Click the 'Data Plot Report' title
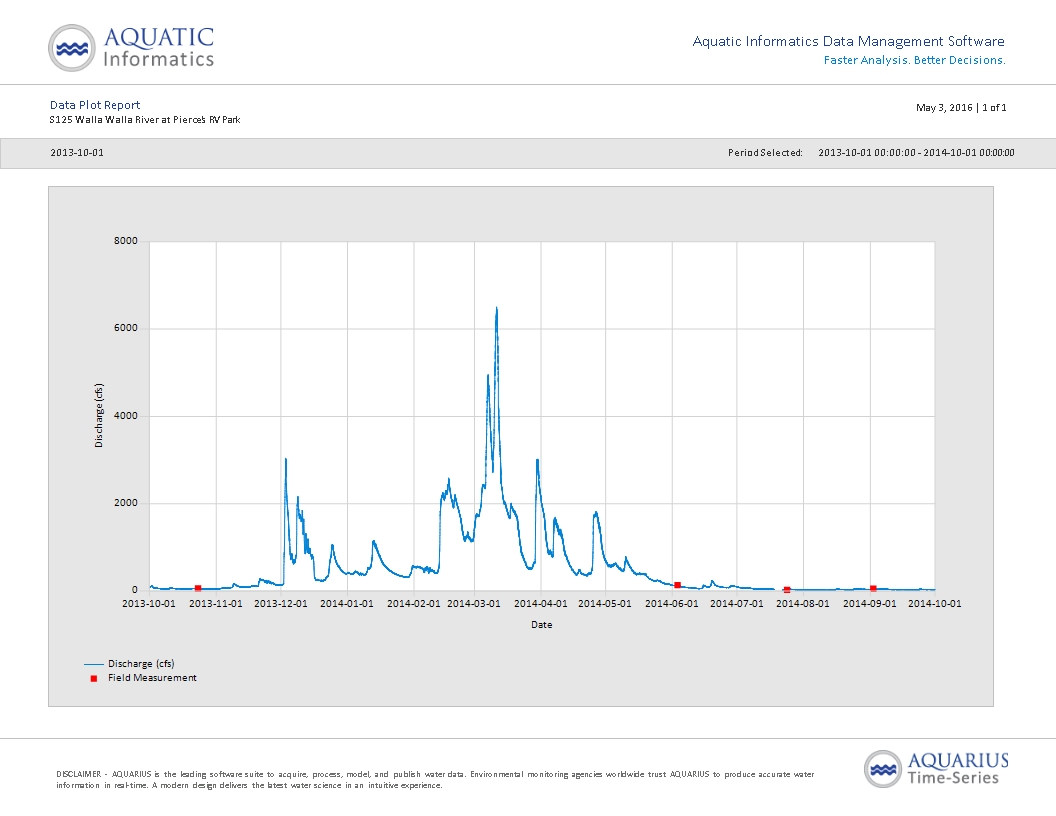1056x816 pixels. pyautogui.click(x=95, y=105)
